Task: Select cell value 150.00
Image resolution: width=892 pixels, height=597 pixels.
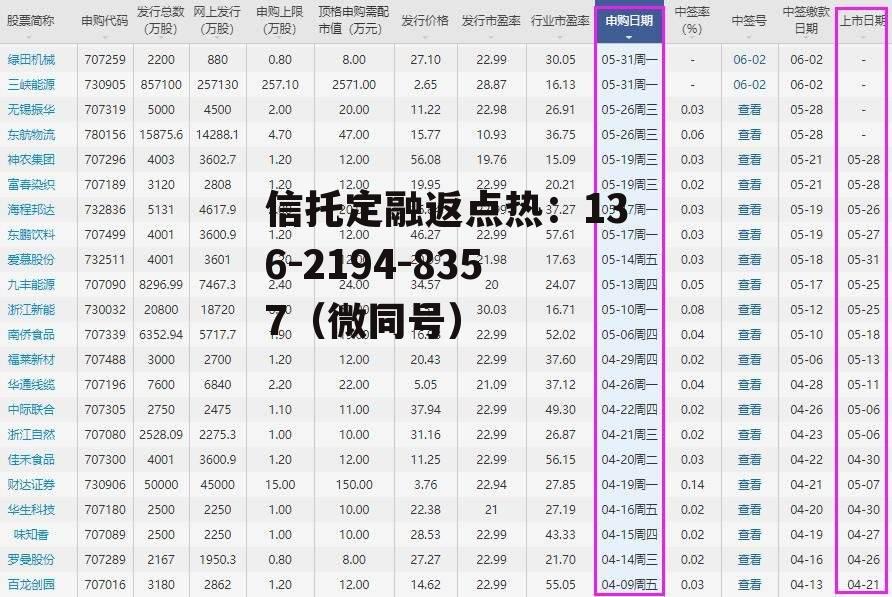Action: tap(354, 484)
